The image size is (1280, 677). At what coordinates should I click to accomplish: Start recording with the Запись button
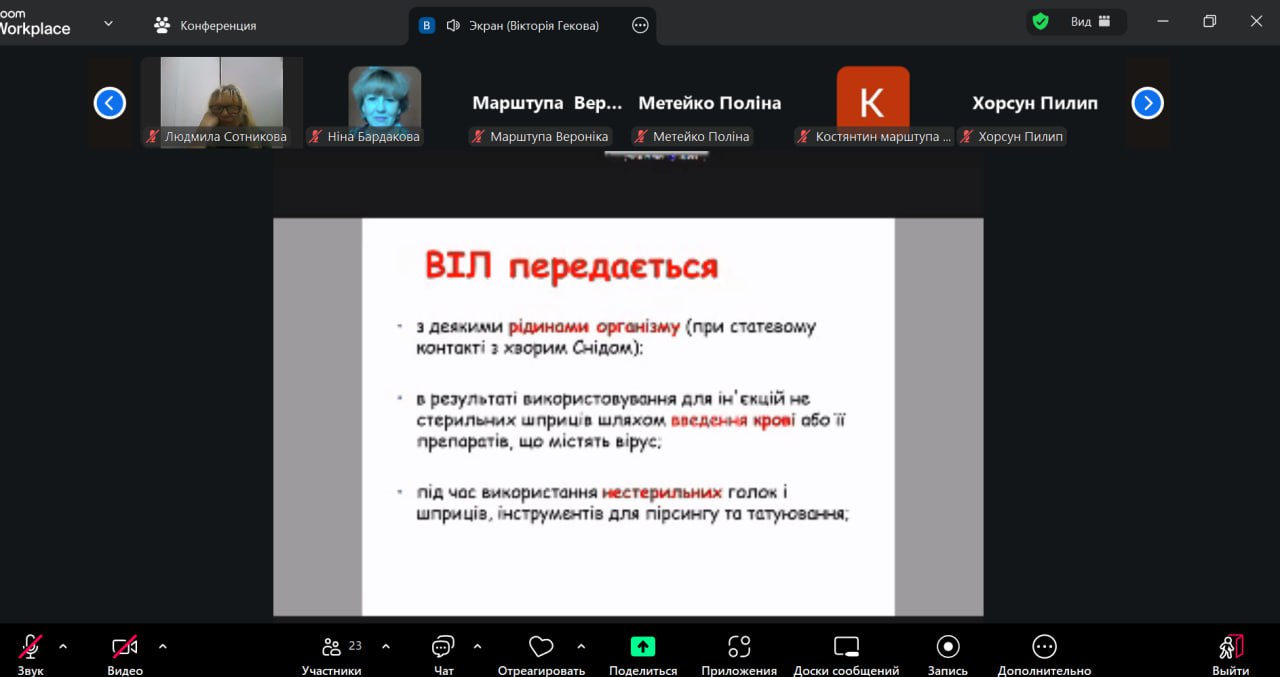click(948, 647)
